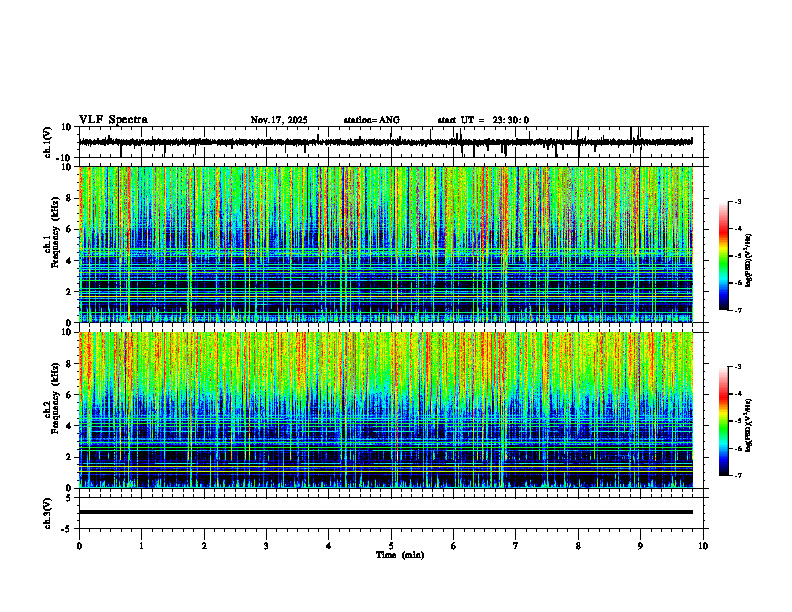Click the ch.1 "Frequency (kHz)" axis label

(x=55, y=232)
